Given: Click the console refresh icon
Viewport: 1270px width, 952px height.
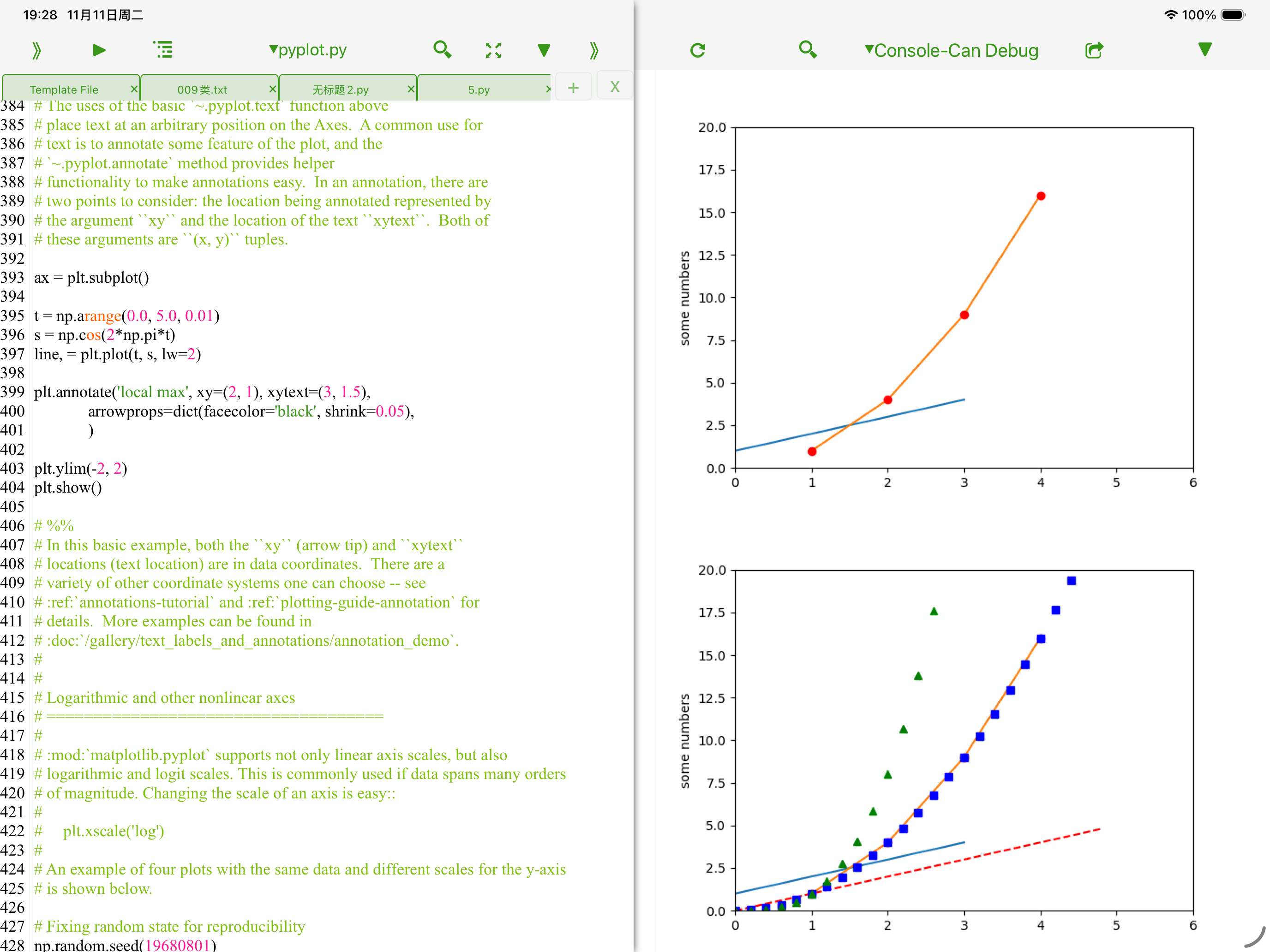Looking at the screenshot, I should coord(698,50).
